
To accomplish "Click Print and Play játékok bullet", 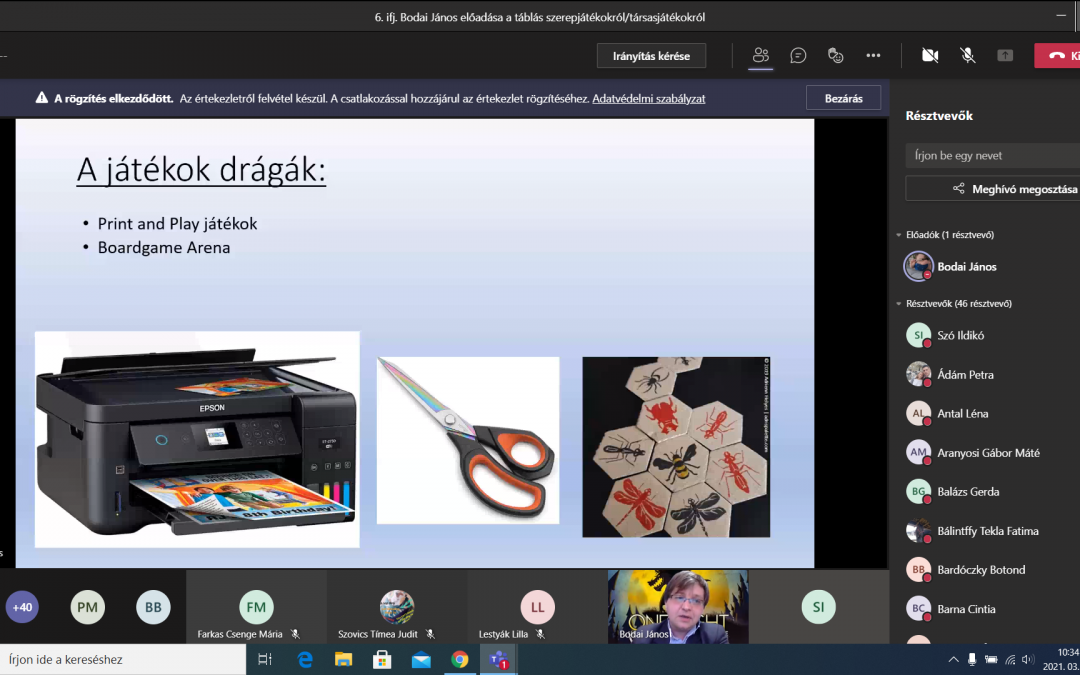I will tap(177, 224).
